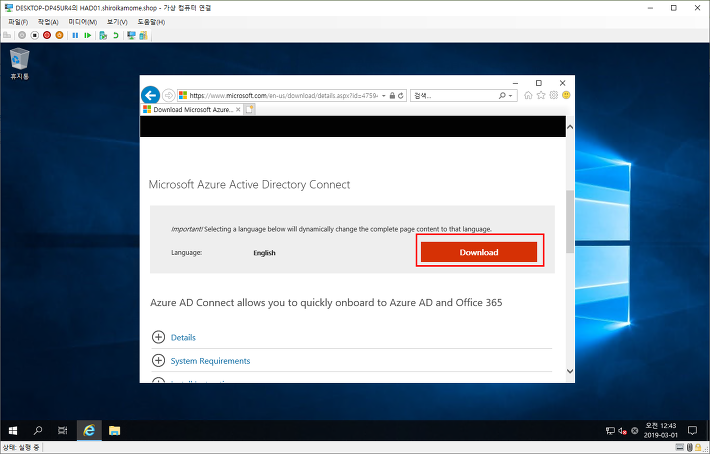Create a checkpoint with the toolbar icon
Viewport: 710px width, 454px height.
coord(103,35)
